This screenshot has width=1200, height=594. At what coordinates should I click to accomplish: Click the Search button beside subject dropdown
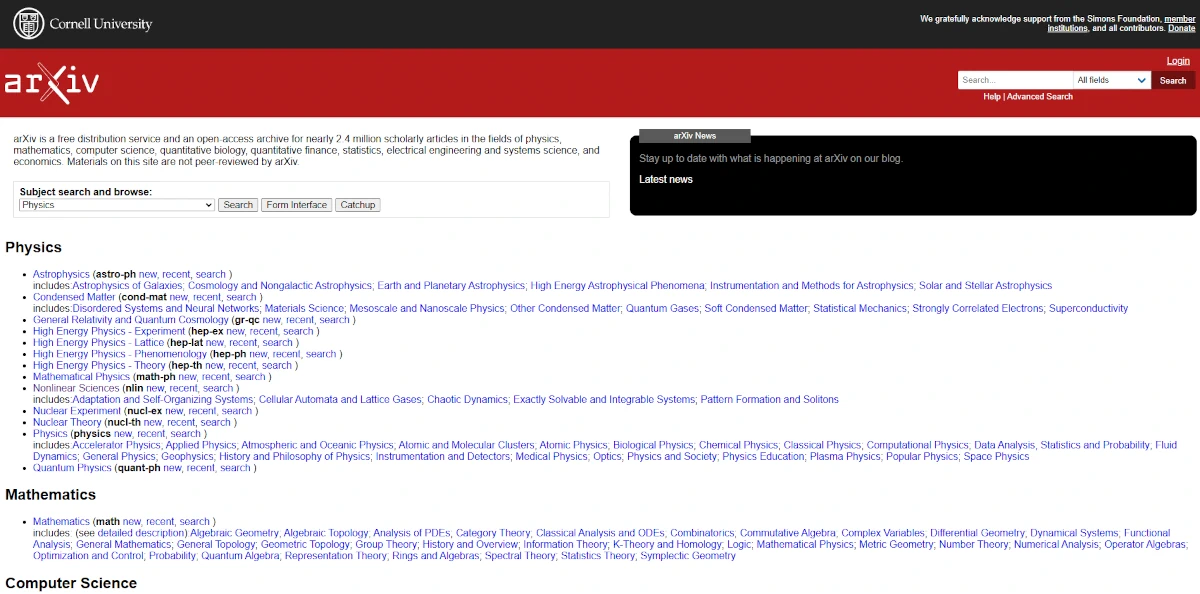tap(238, 205)
